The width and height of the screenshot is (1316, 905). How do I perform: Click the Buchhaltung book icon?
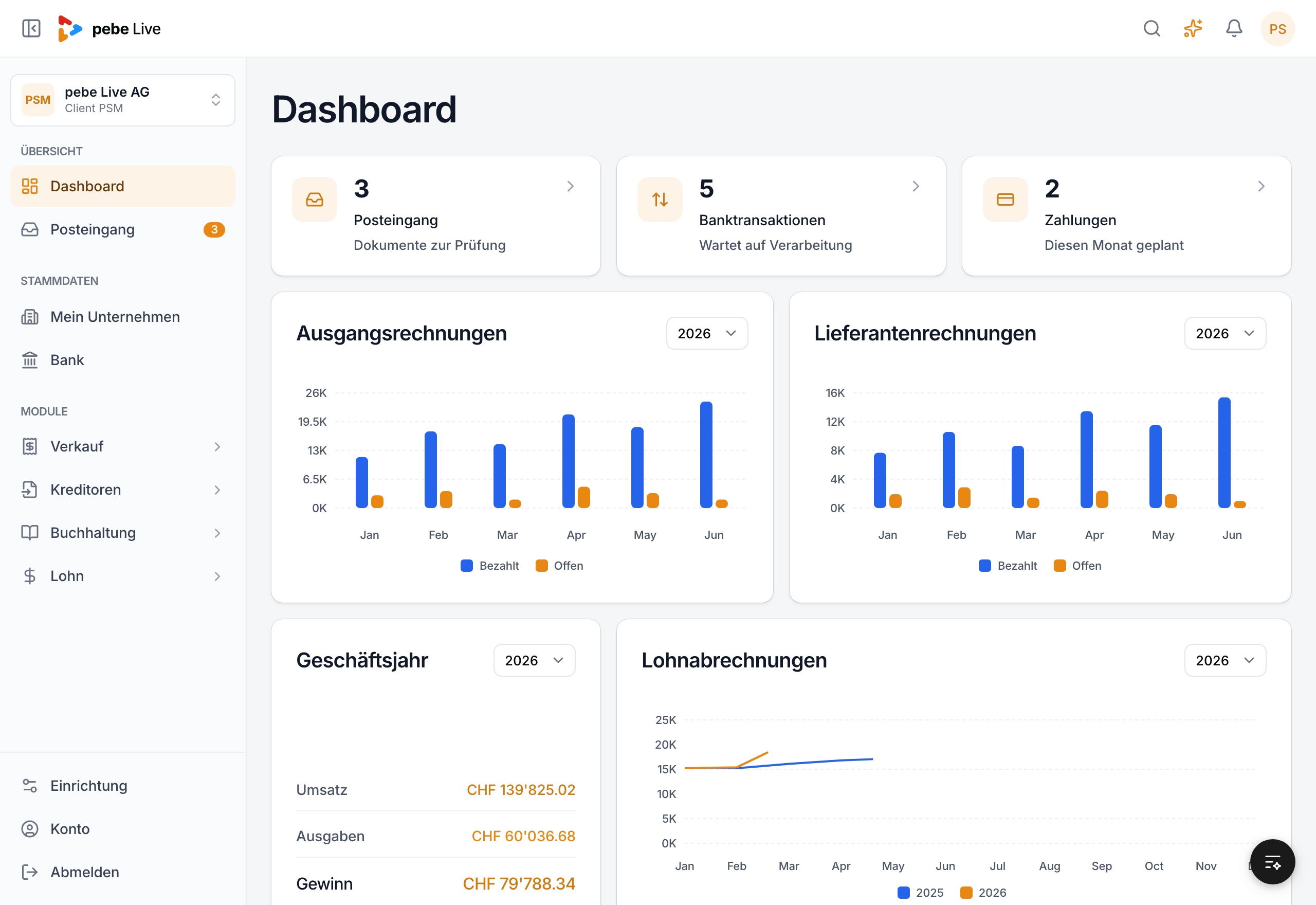(29, 532)
